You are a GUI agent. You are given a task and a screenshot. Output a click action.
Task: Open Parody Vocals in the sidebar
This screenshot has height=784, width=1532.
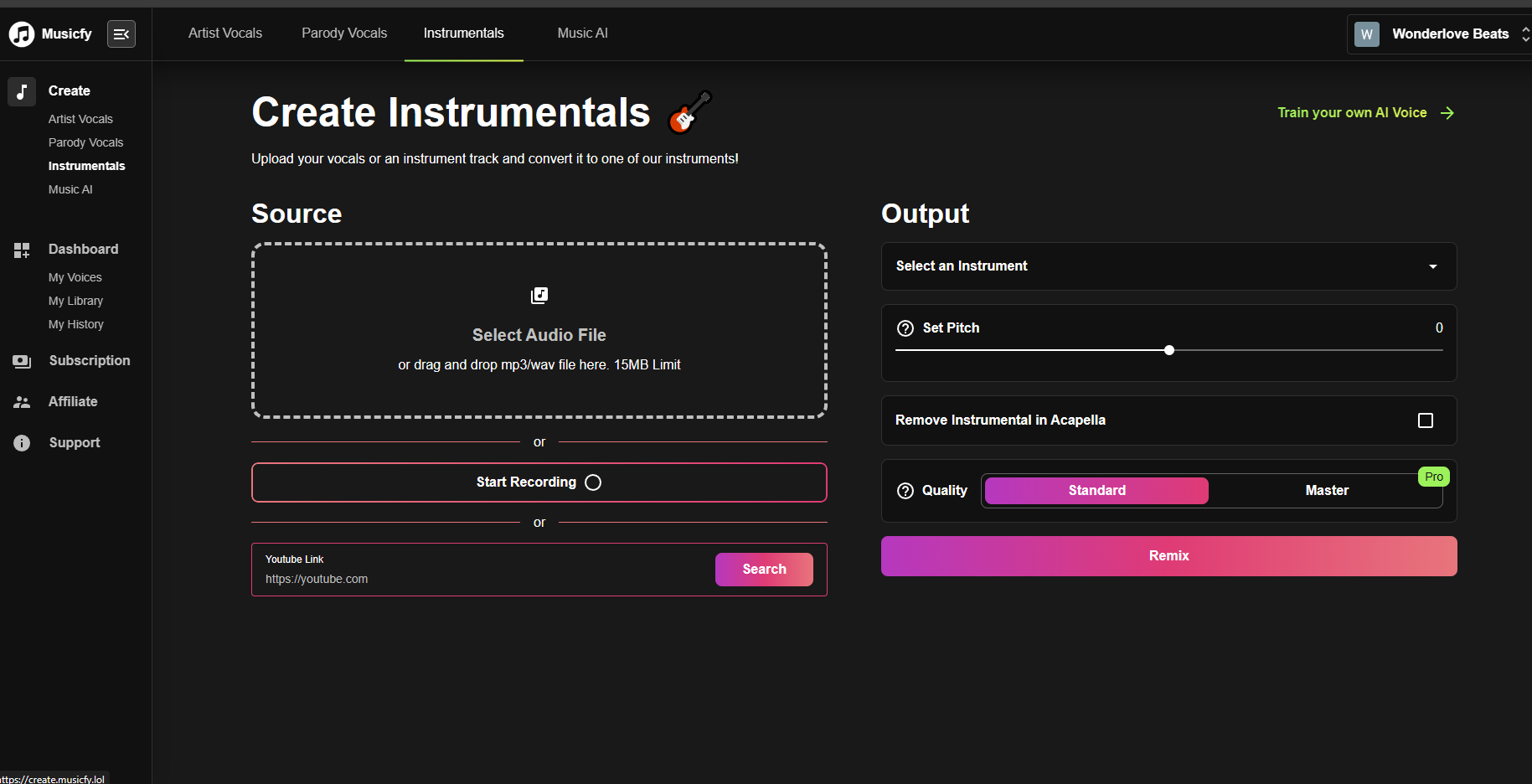click(85, 142)
